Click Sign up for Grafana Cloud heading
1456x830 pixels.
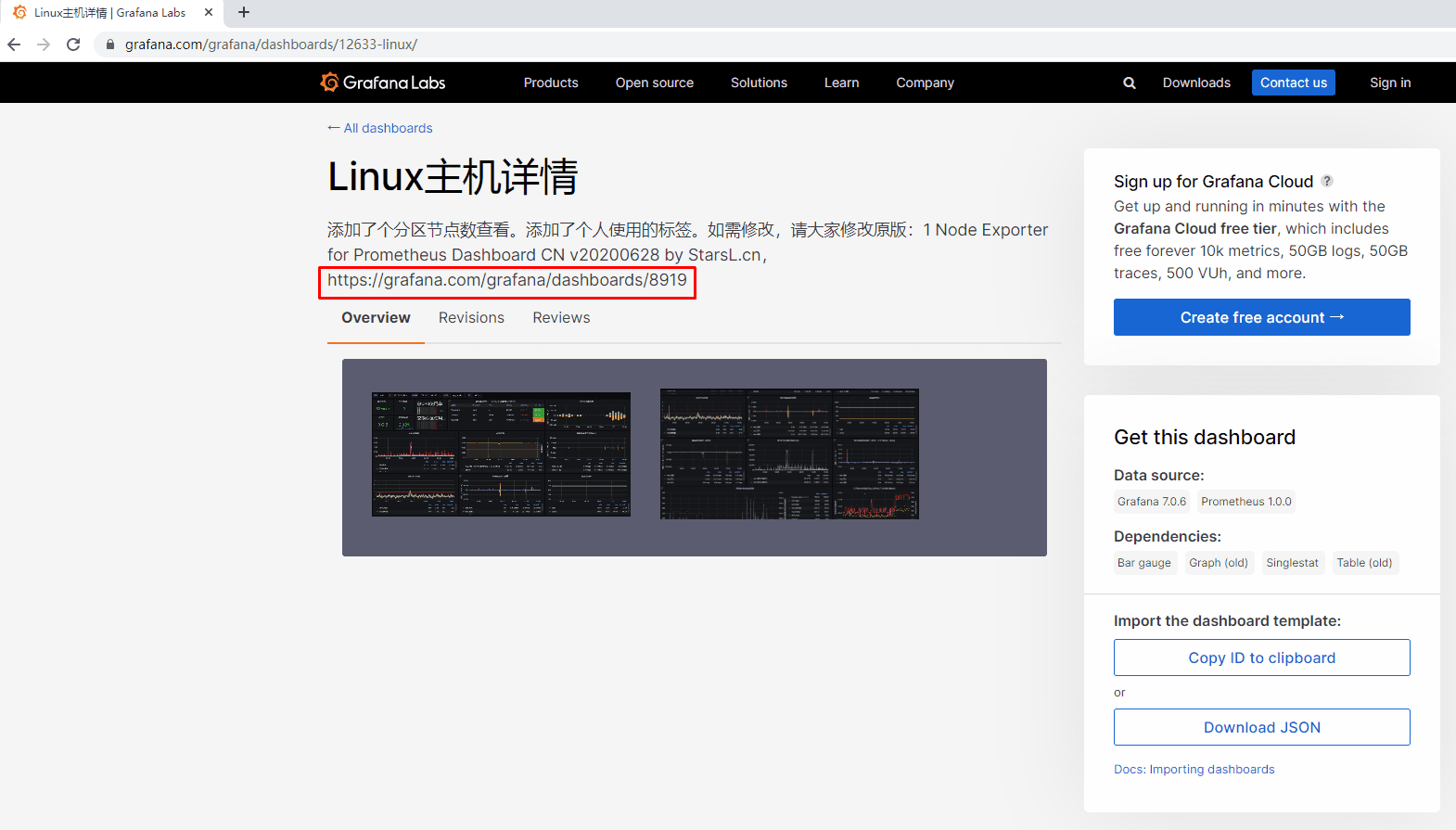coord(1213,181)
